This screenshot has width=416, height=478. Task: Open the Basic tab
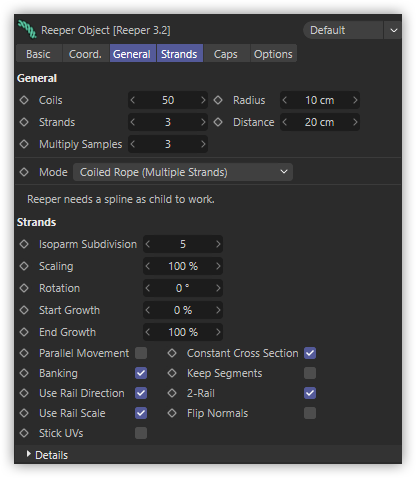point(39,54)
